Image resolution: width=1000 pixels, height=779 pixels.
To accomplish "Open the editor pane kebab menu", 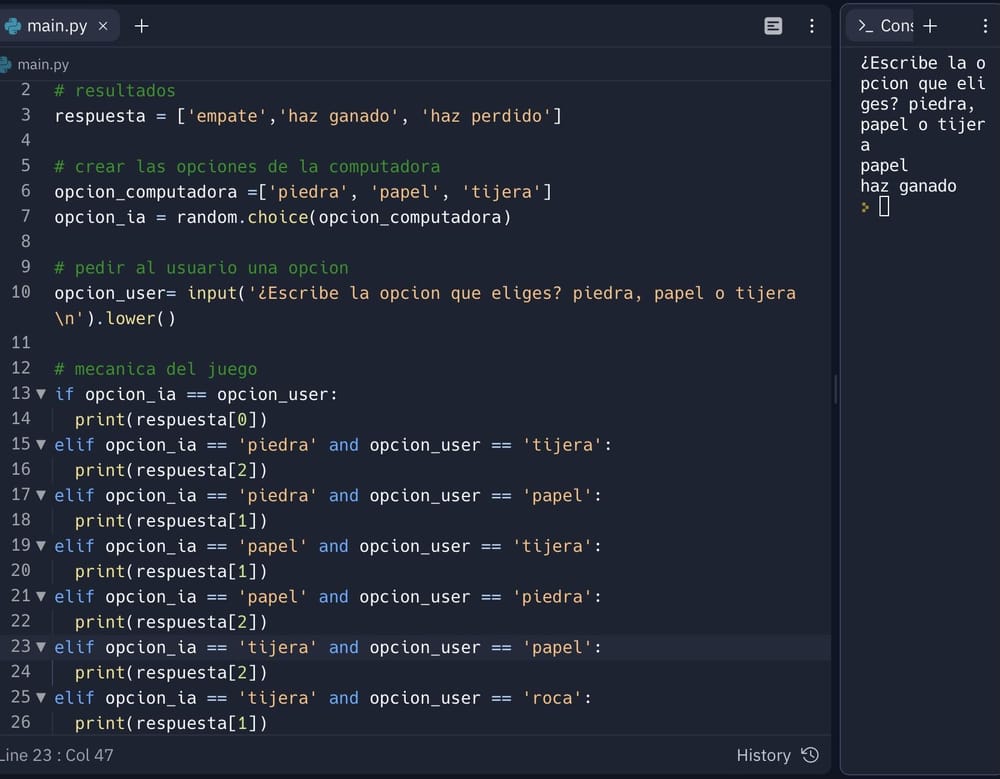I will click(x=812, y=26).
